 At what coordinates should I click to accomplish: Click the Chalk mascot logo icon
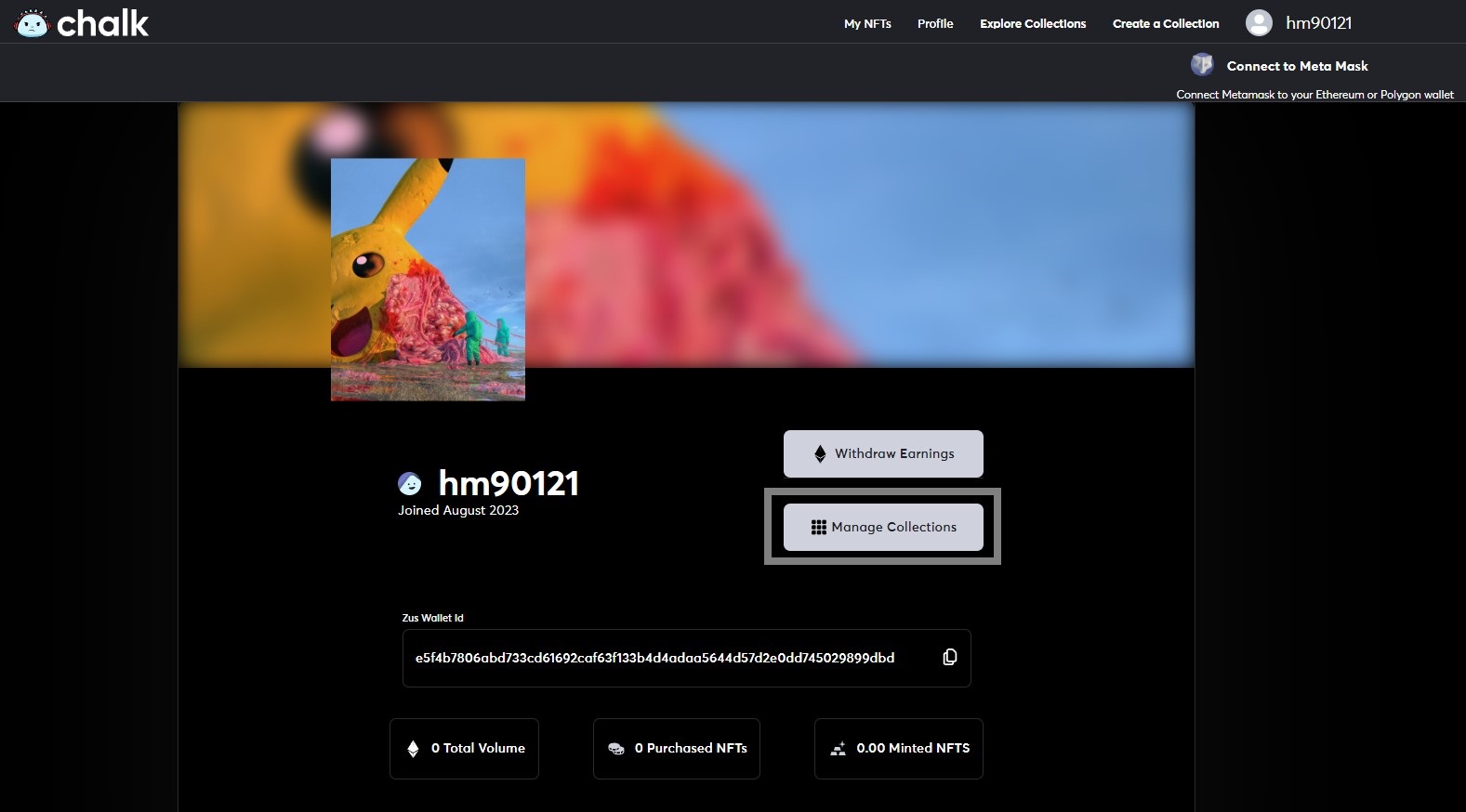[32, 23]
